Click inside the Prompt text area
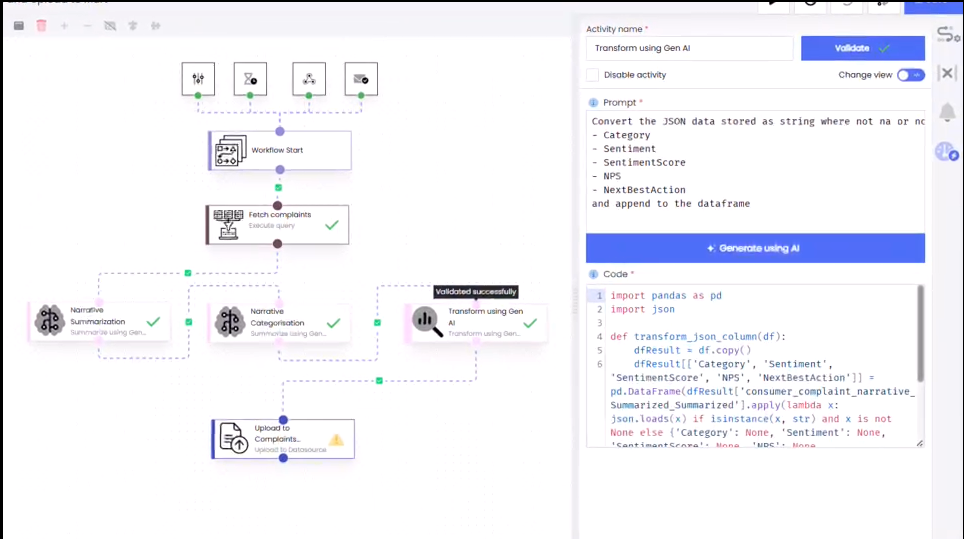 [755, 170]
